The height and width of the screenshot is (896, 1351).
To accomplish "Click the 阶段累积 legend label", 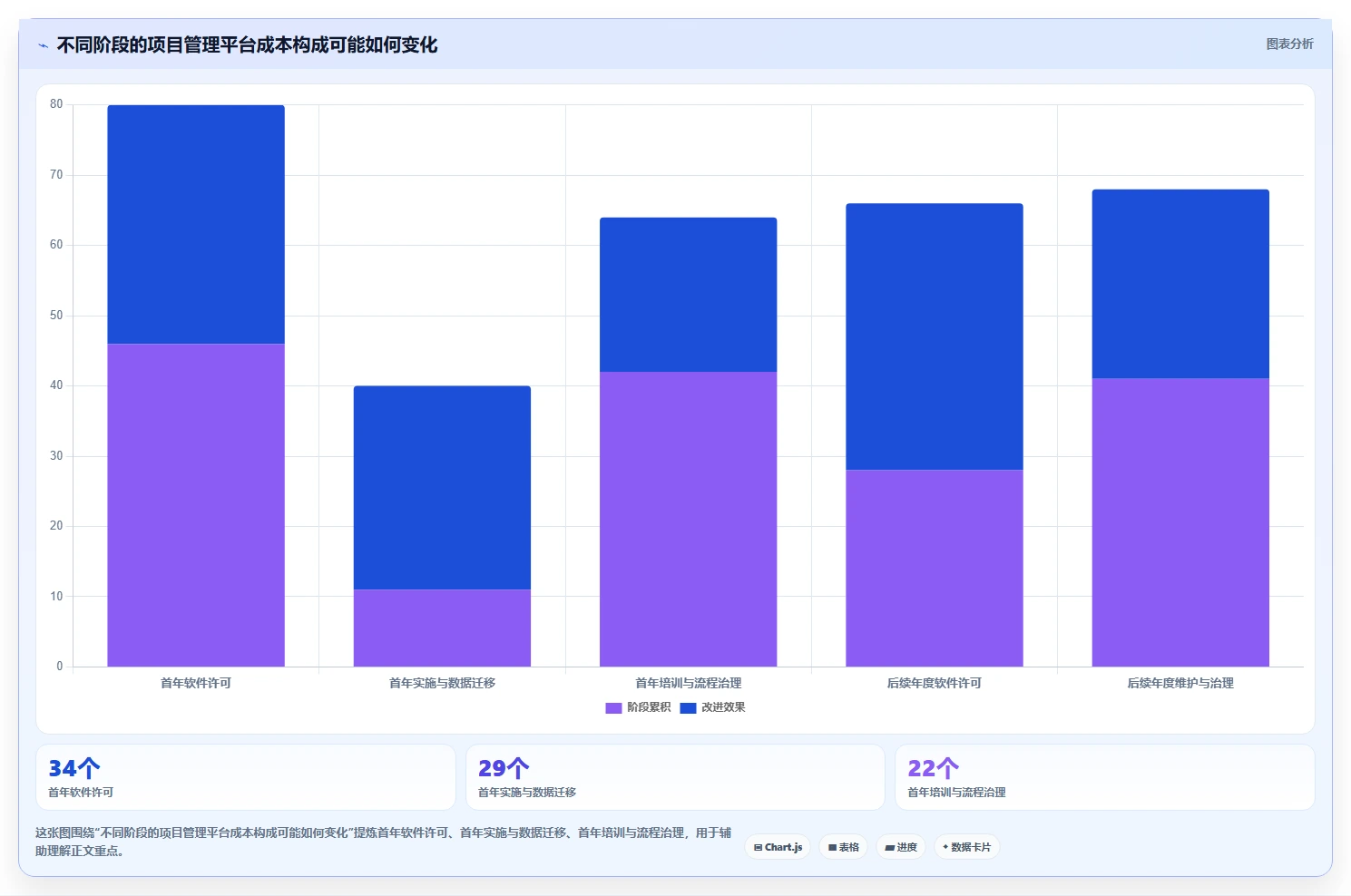I will (x=649, y=707).
